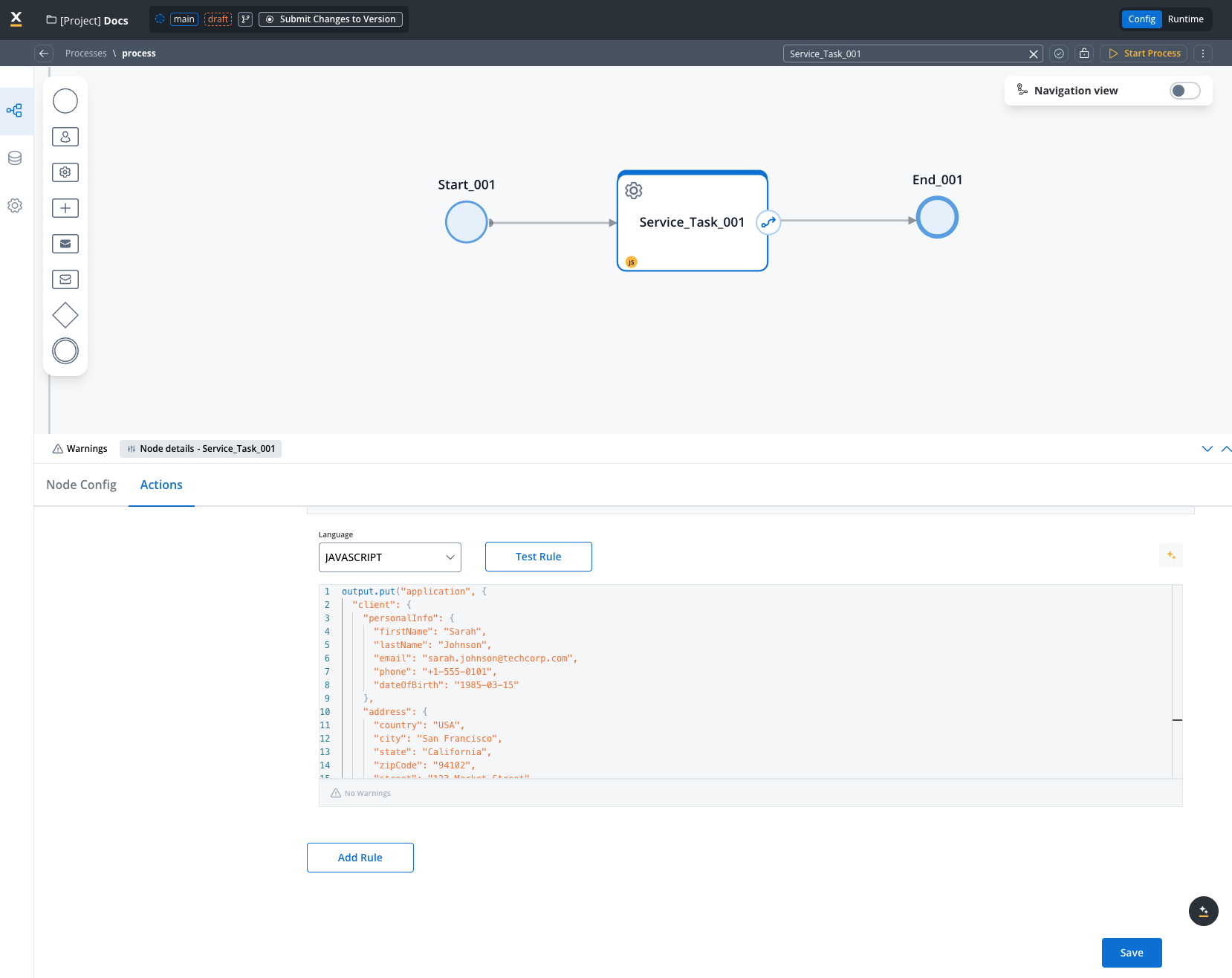Viewport: 1232px width, 978px height.
Task: Select the end event double circle in palette
Action: click(65, 351)
